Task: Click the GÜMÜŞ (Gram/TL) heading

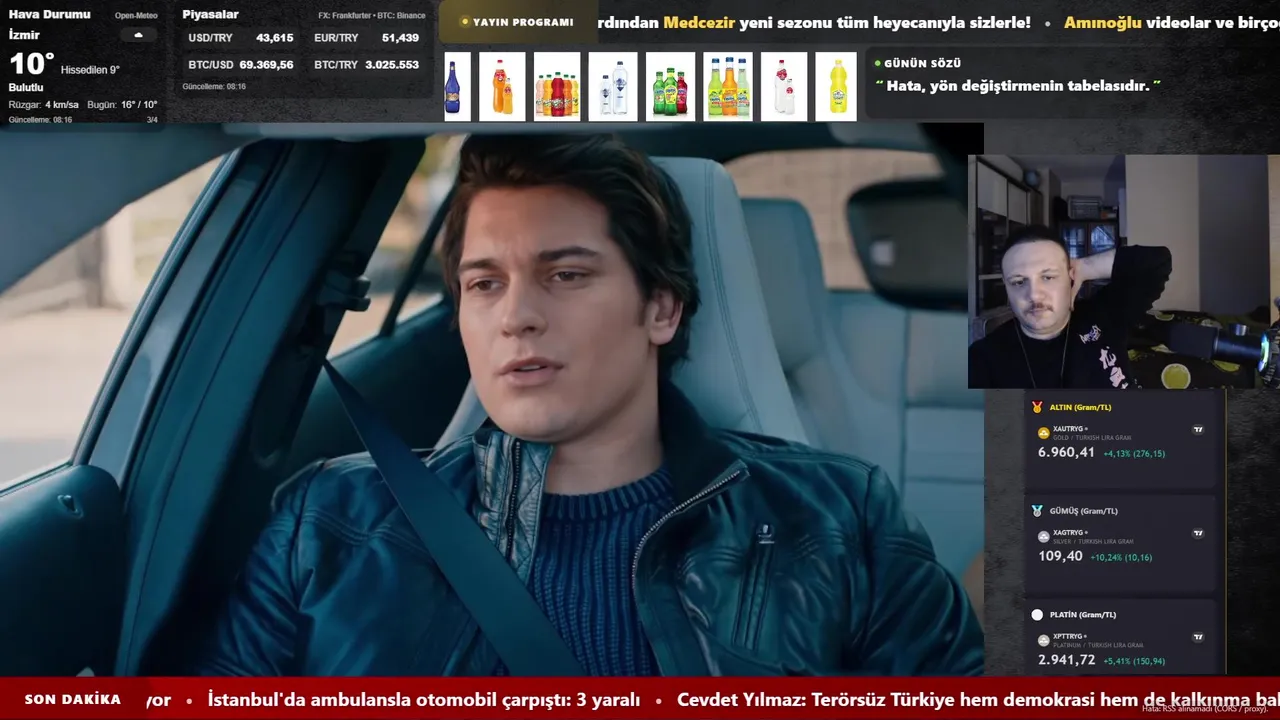Action: click(x=1083, y=511)
